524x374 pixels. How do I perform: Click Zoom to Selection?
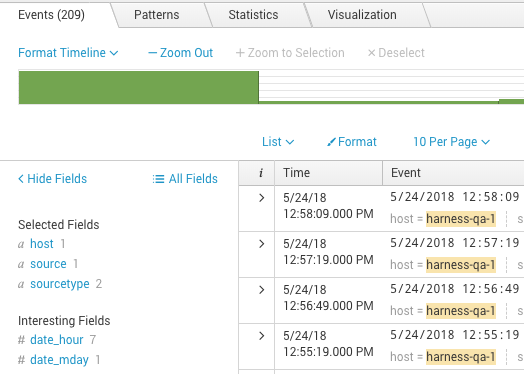click(x=290, y=53)
